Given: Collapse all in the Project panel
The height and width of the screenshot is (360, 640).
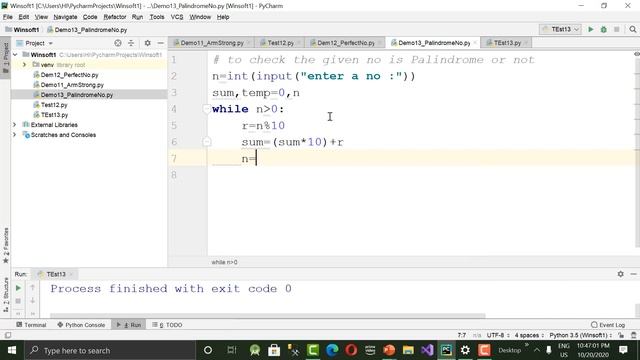Looking at the screenshot, I should pyautogui.click(x=131, y=43).
